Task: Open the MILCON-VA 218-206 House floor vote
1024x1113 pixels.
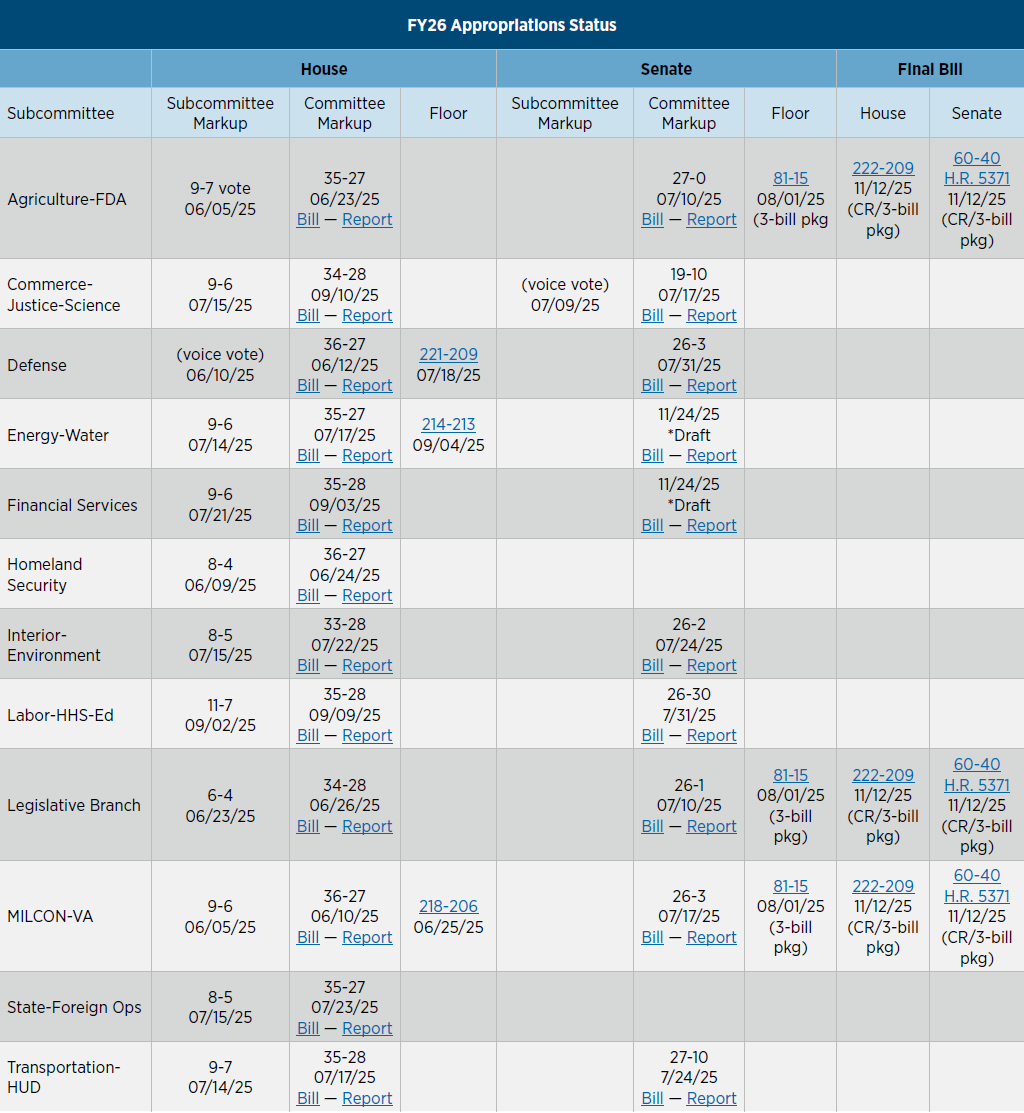Action: click(448, 906)
